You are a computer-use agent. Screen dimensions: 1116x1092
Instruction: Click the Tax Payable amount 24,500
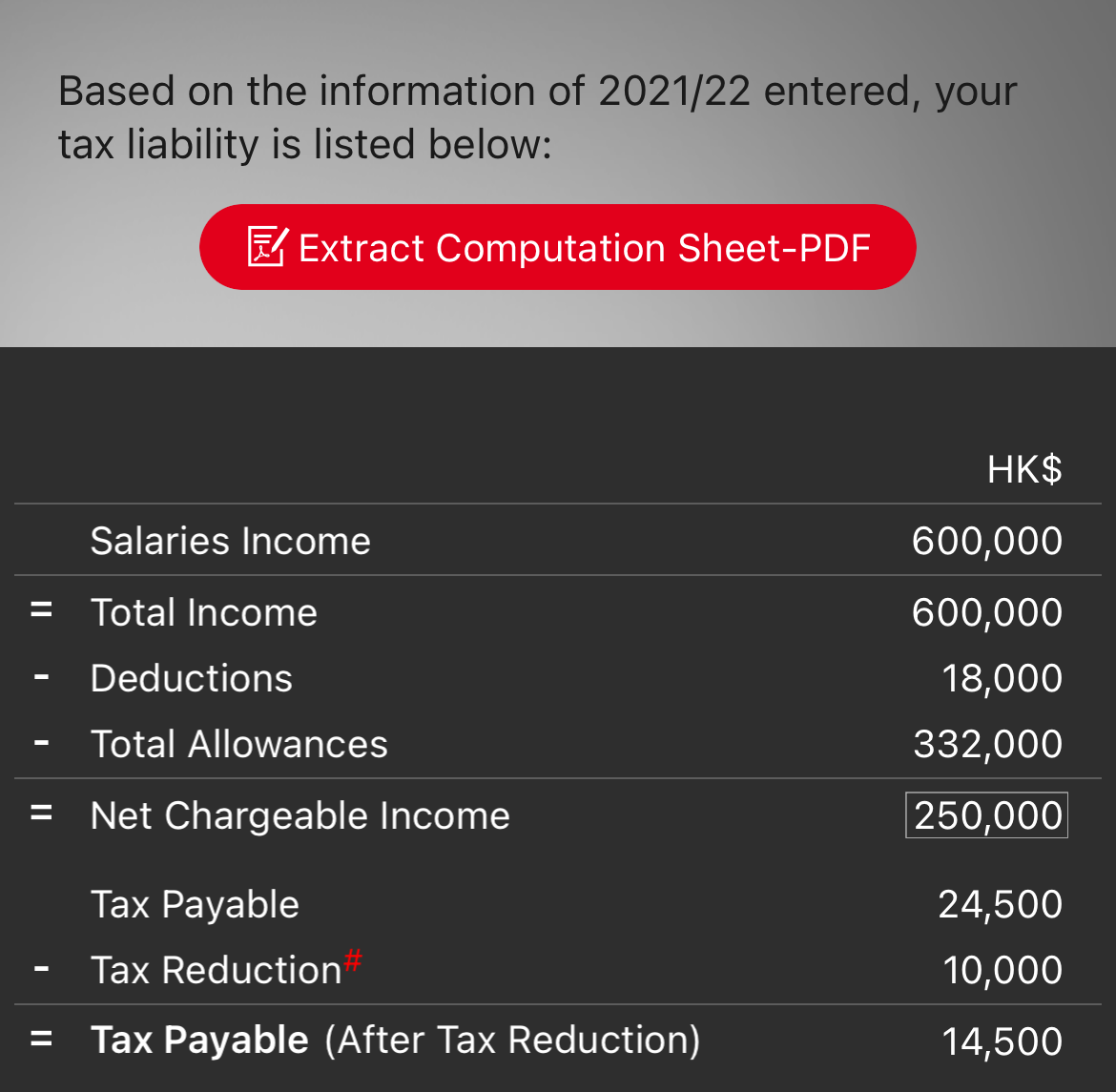pos(1000,905)
